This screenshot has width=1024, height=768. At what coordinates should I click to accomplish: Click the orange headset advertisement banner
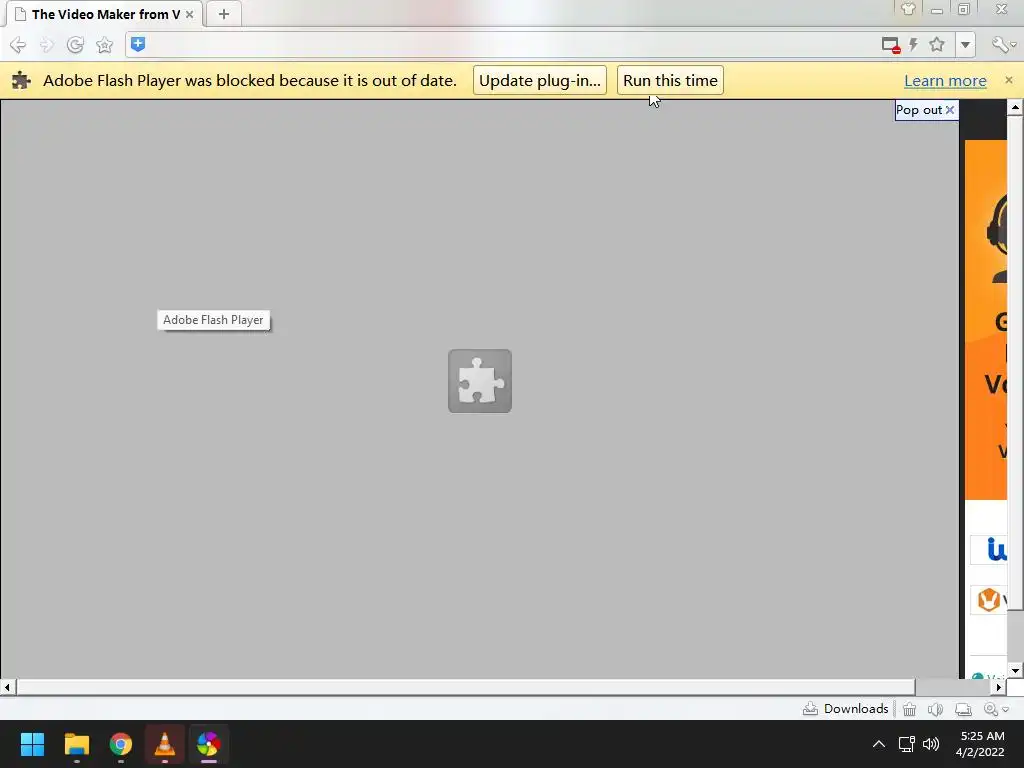coord(985,320)
